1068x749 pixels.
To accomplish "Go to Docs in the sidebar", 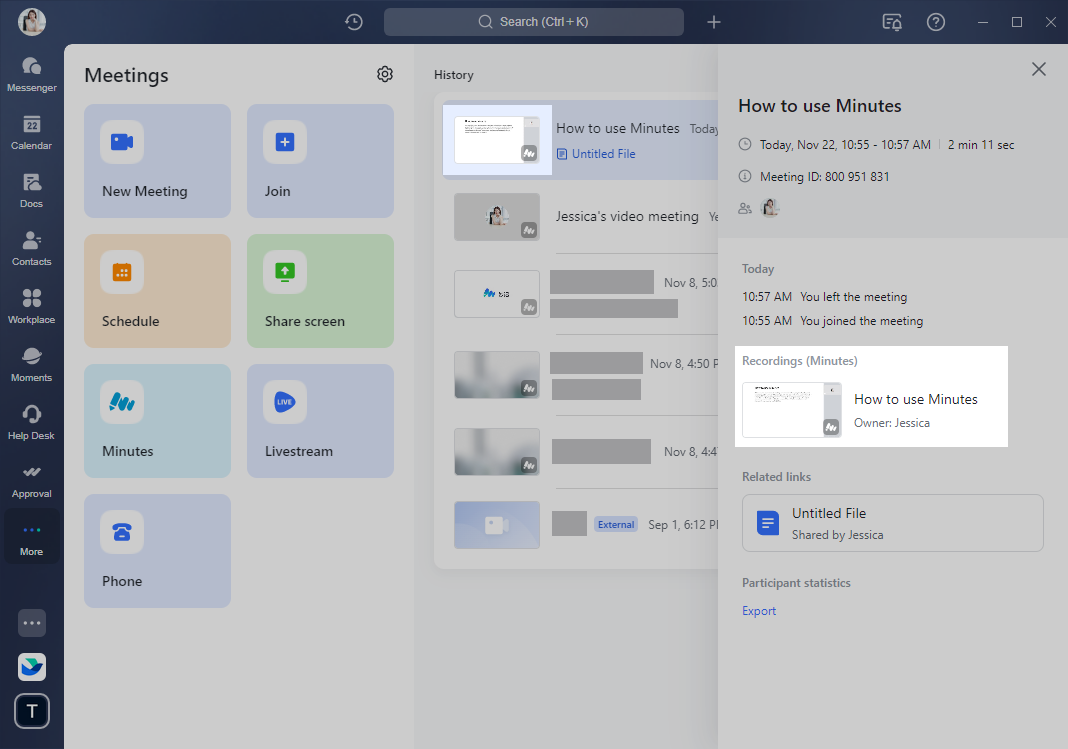I will coord(31,190).
